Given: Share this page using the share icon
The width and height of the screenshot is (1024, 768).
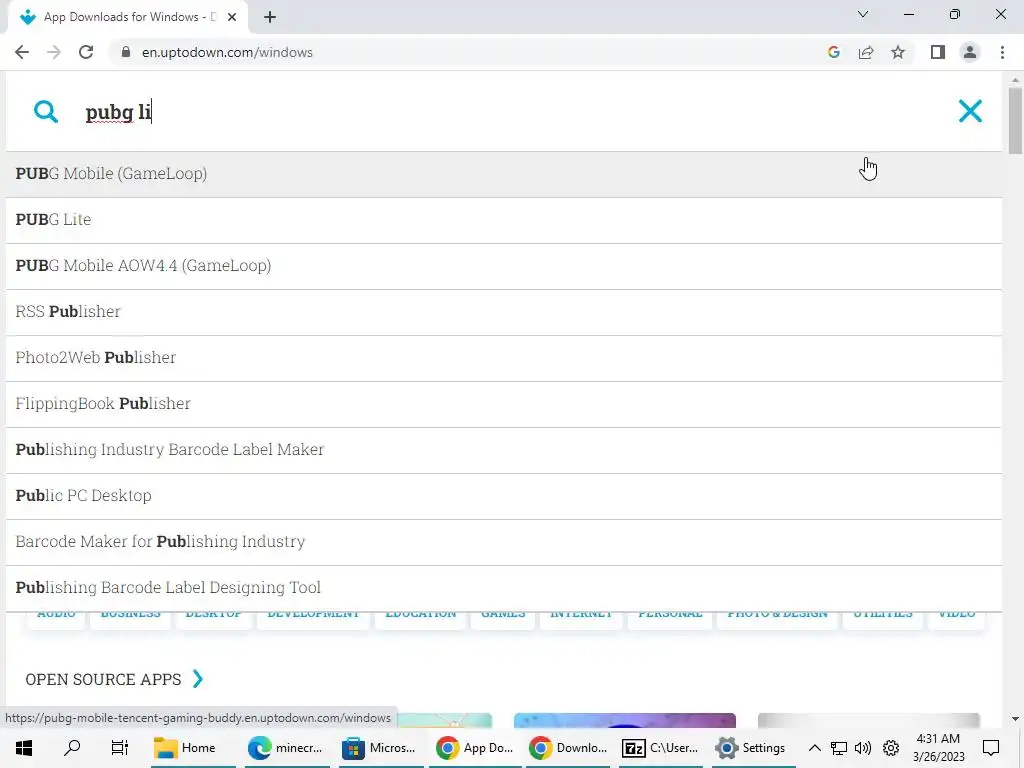Looking at the screenshot, I should point(866,52).
